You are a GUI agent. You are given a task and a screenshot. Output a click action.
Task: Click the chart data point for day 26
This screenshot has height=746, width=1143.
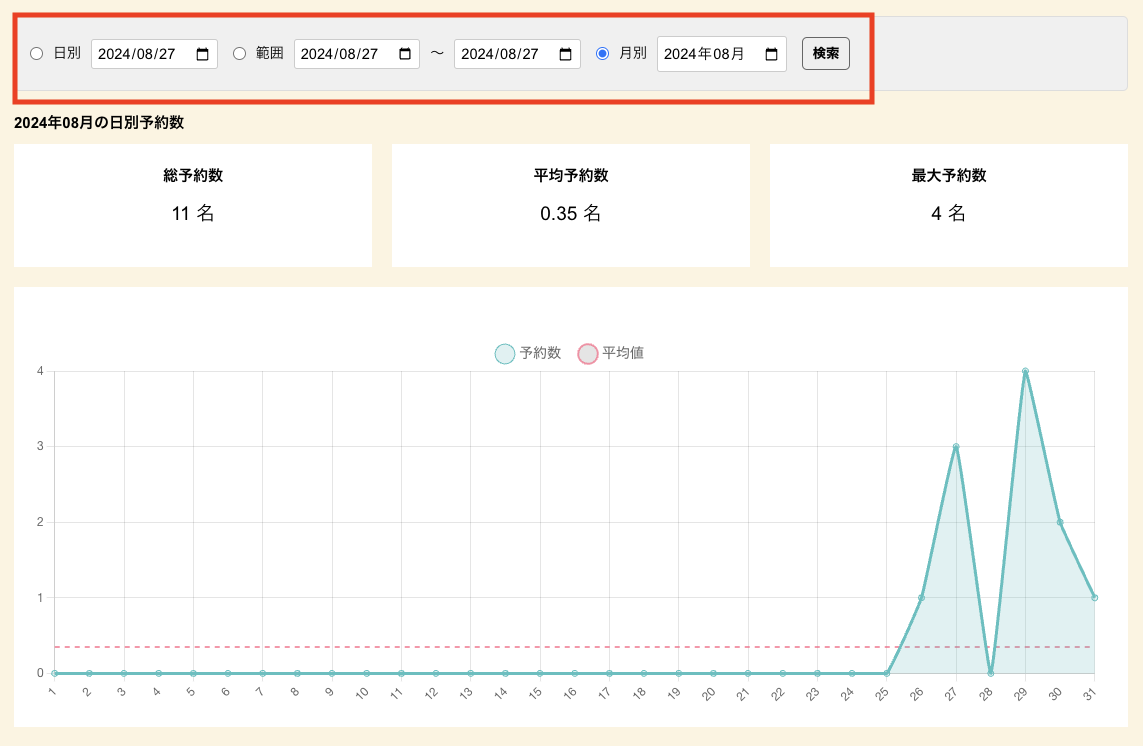tap(921, 598)
